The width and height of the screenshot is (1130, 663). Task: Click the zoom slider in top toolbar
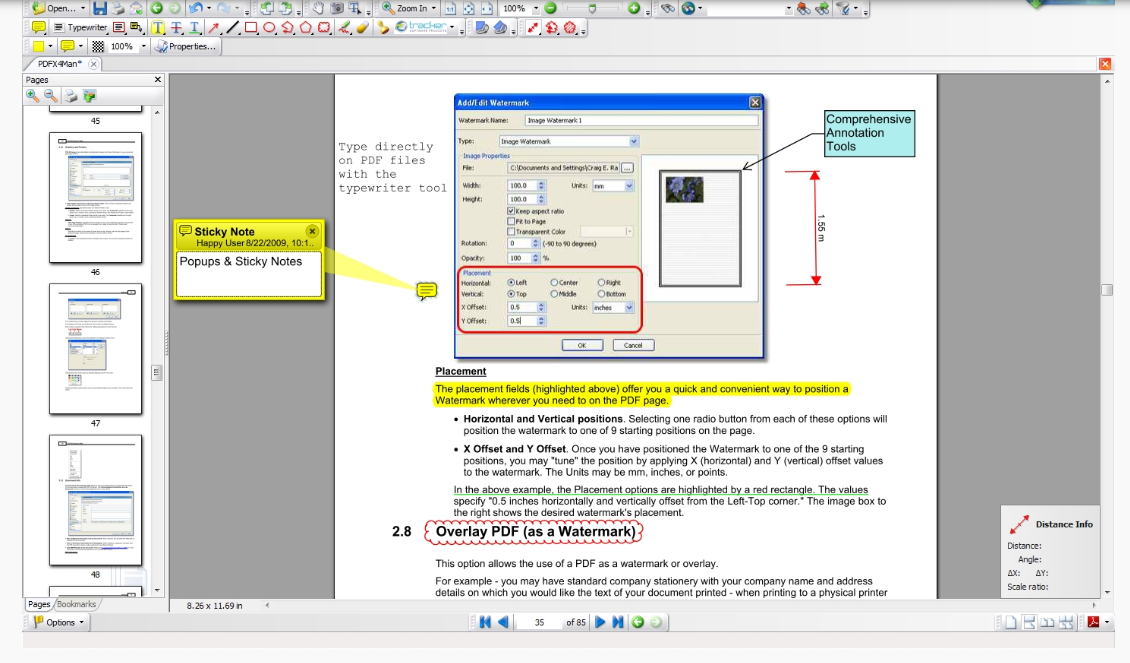coord(592,9)
